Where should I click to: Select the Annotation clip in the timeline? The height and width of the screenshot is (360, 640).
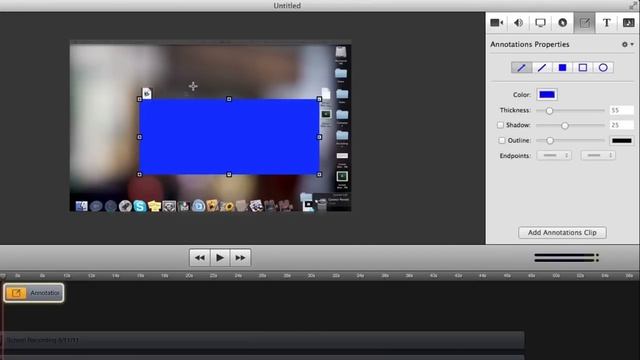34,293
